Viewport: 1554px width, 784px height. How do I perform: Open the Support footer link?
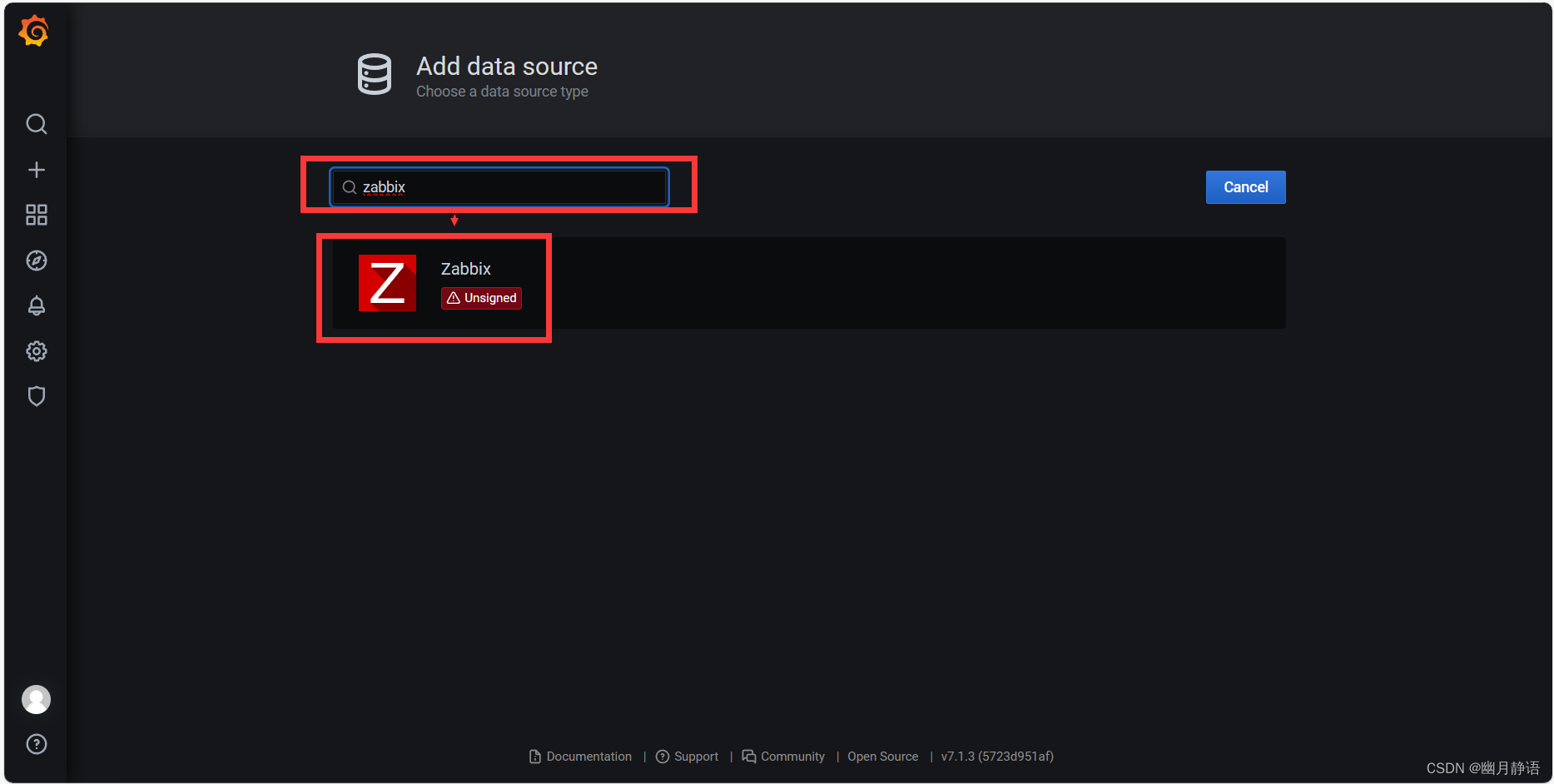(688, 757)
